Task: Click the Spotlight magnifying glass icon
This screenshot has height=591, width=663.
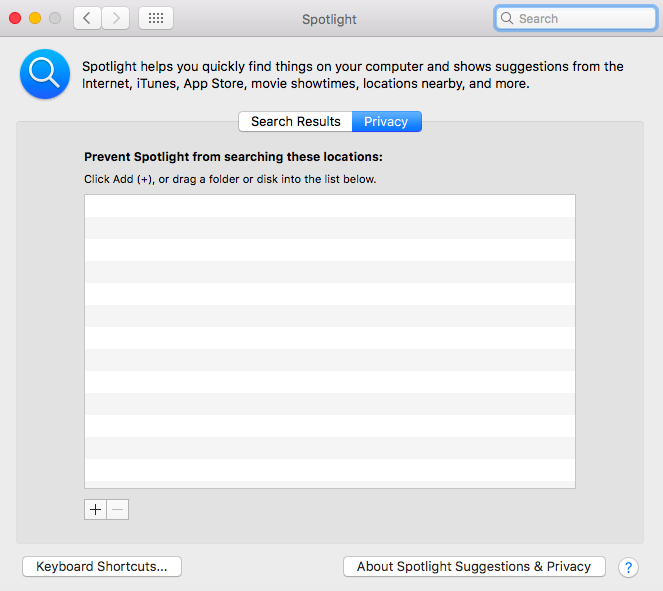Action: 45,74
